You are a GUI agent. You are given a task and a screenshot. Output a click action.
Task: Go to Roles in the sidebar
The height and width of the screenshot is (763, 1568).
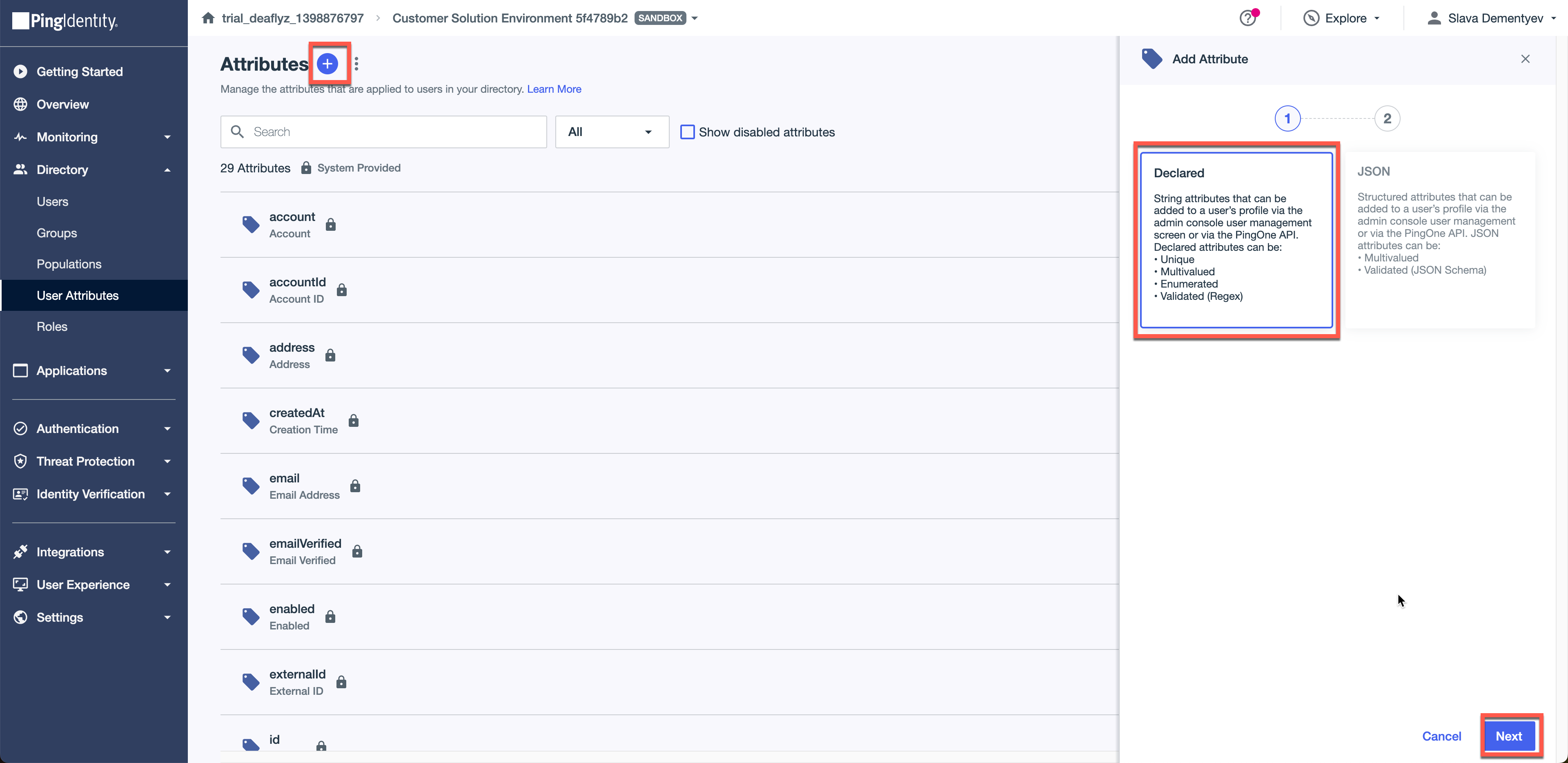pos(52,326)
